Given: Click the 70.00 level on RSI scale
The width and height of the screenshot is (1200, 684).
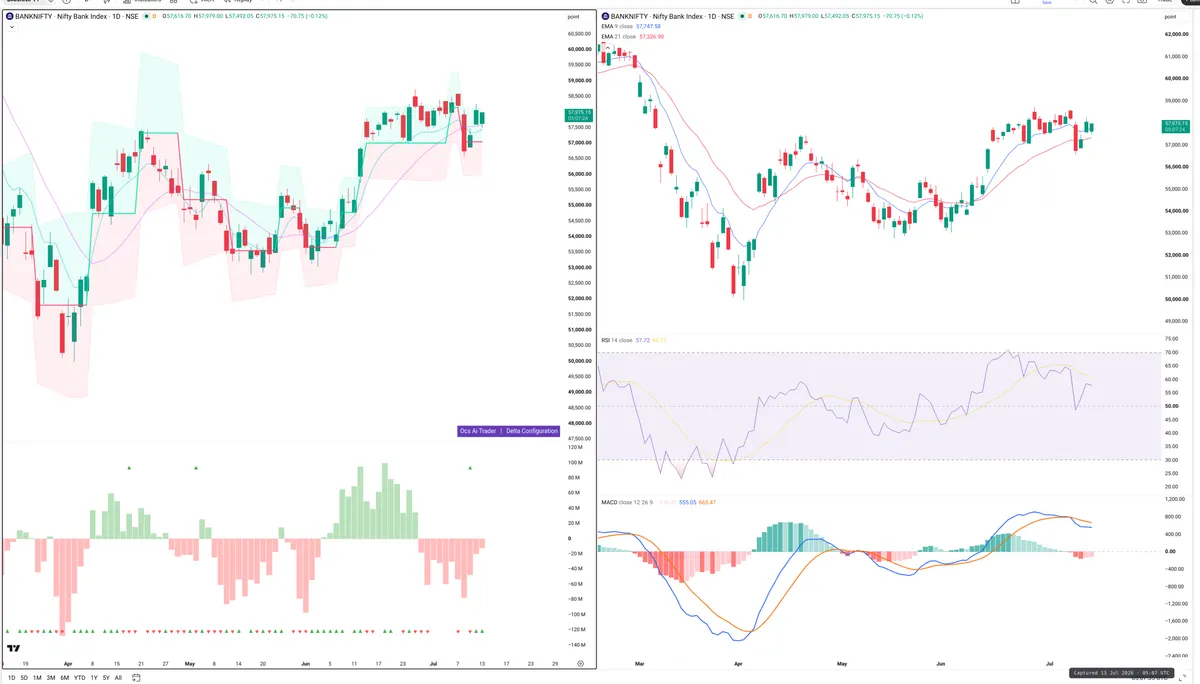Looking at the screenshot, I should (1172, 353).
